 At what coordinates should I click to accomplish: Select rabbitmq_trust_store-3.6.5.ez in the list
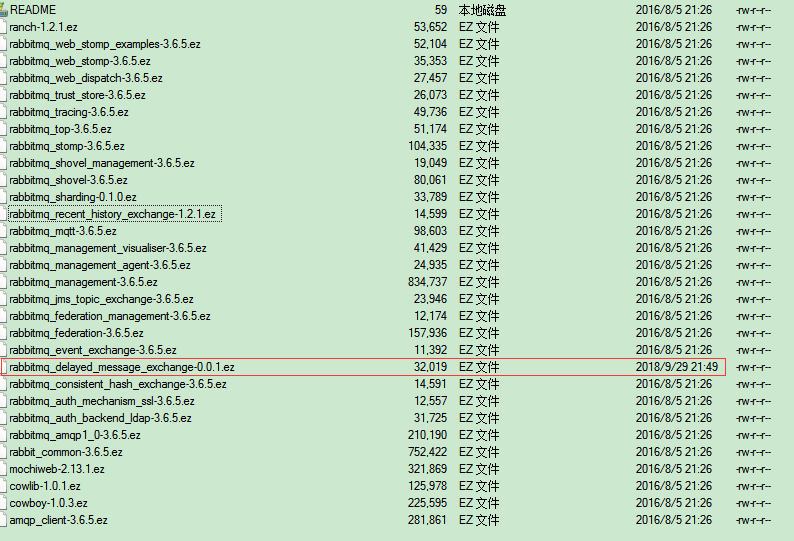pos(77,95)
